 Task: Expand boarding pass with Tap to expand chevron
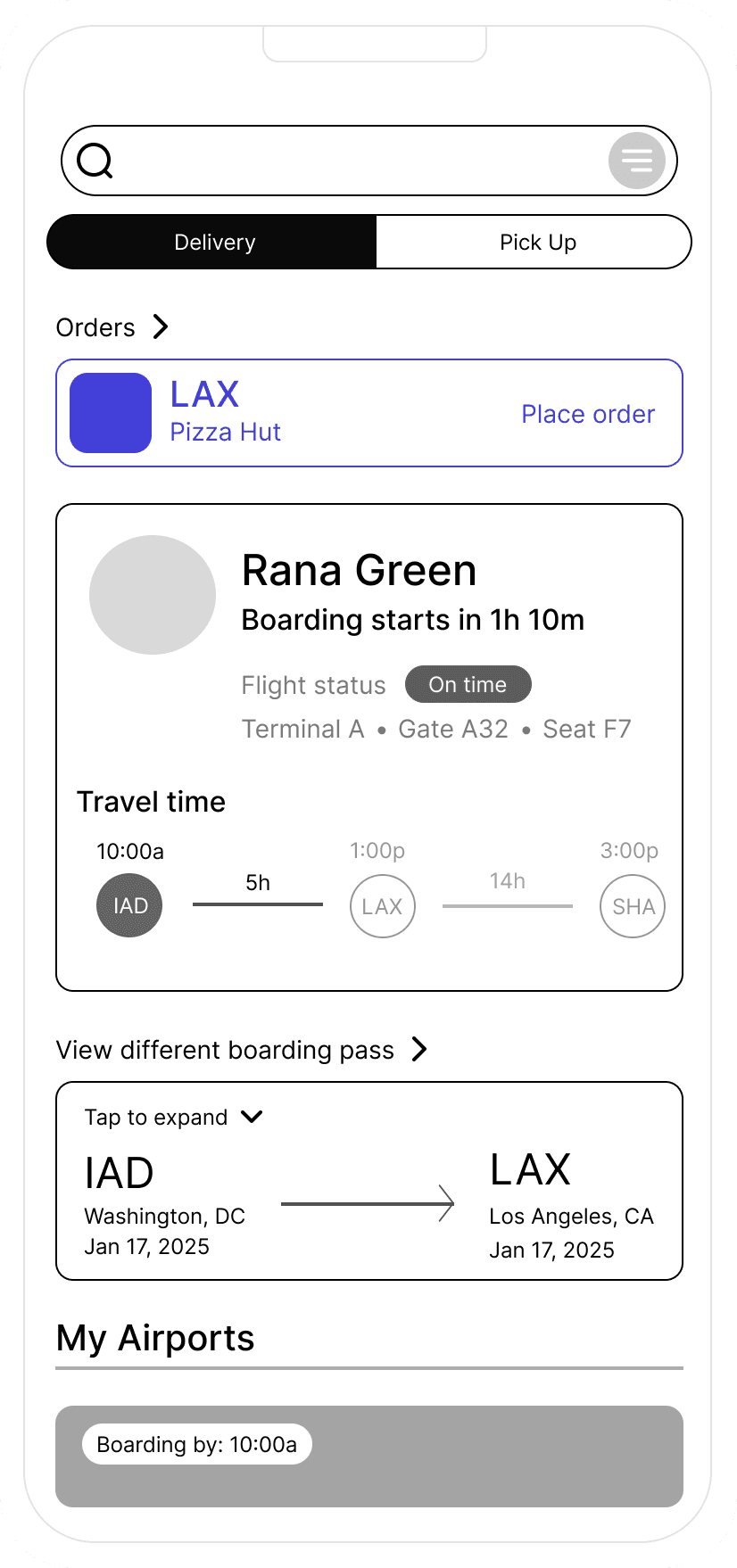253,1117
